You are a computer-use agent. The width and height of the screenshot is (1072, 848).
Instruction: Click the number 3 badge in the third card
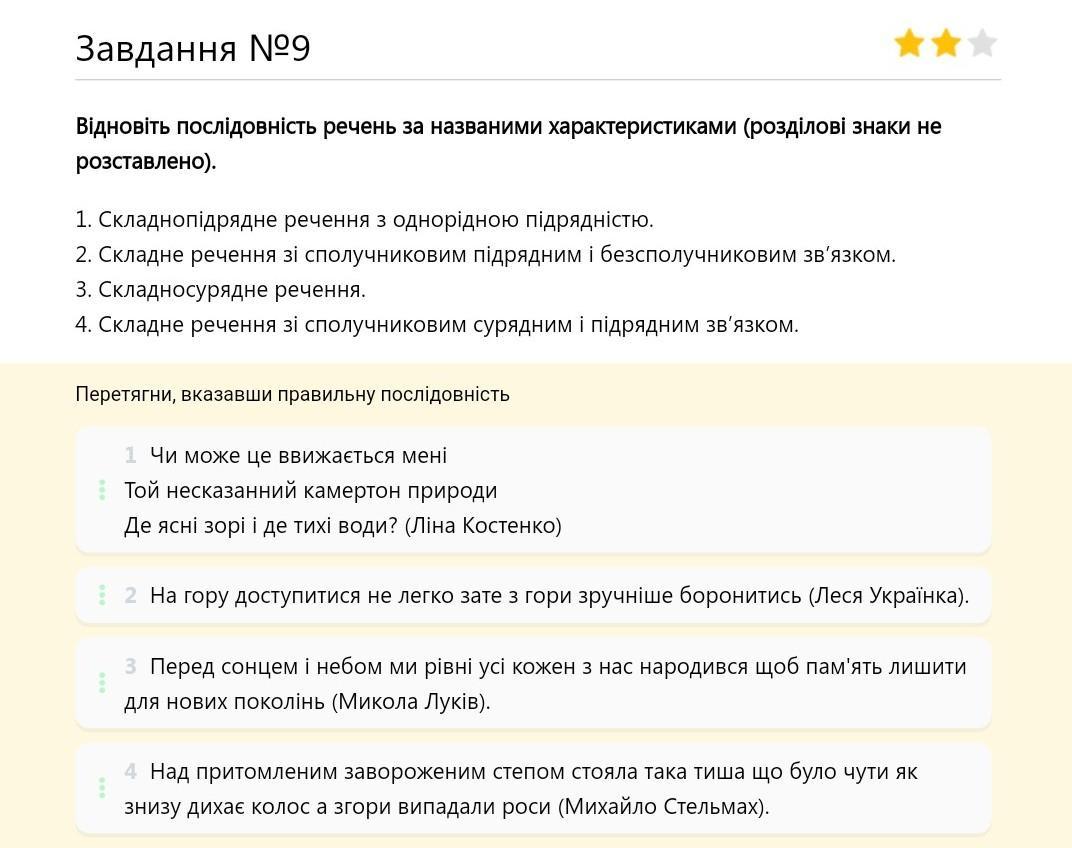pyautogui.click(x=130, y=666)
